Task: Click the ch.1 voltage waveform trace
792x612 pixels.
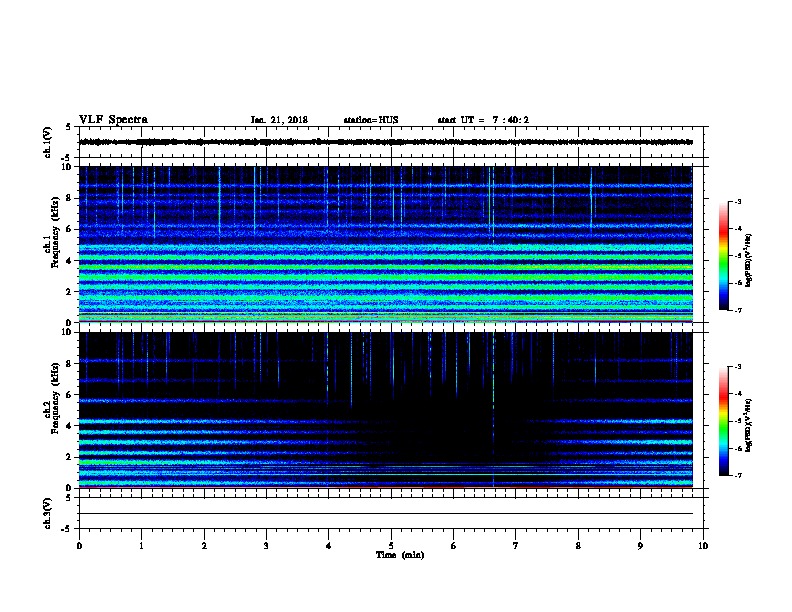Action: [386, 142]
